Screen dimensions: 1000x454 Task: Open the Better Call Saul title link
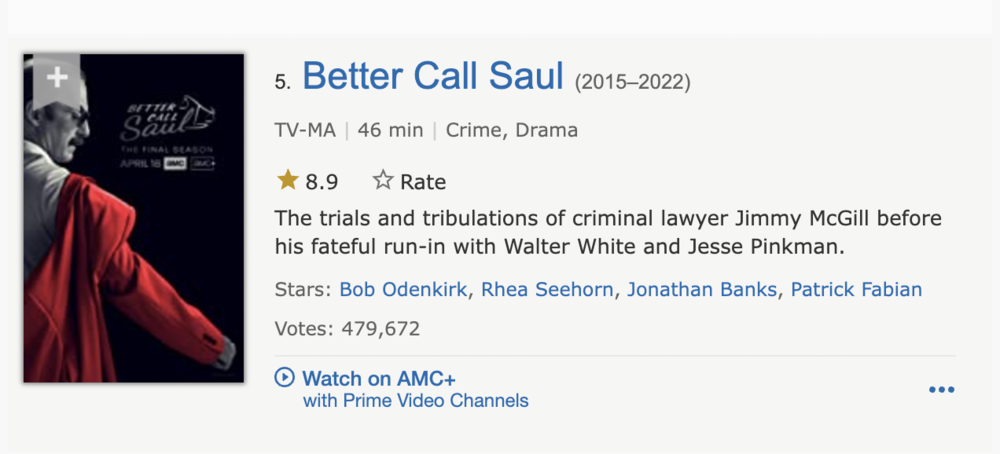(x=433, y=76)
